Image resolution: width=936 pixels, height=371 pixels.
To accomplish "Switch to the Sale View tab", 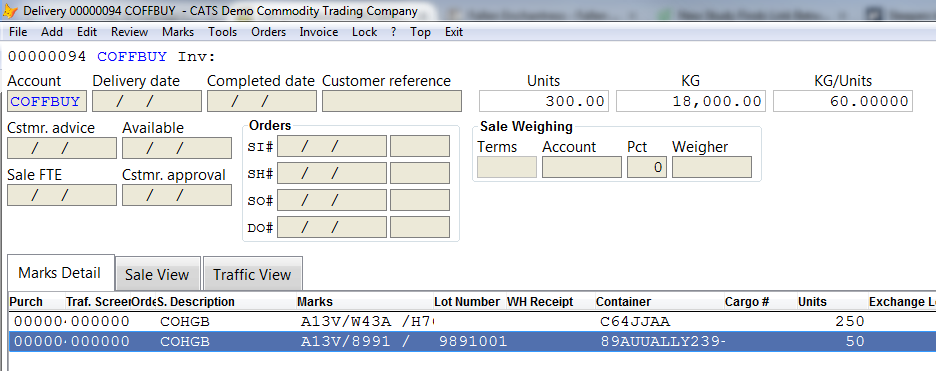I will coord(157,274).
